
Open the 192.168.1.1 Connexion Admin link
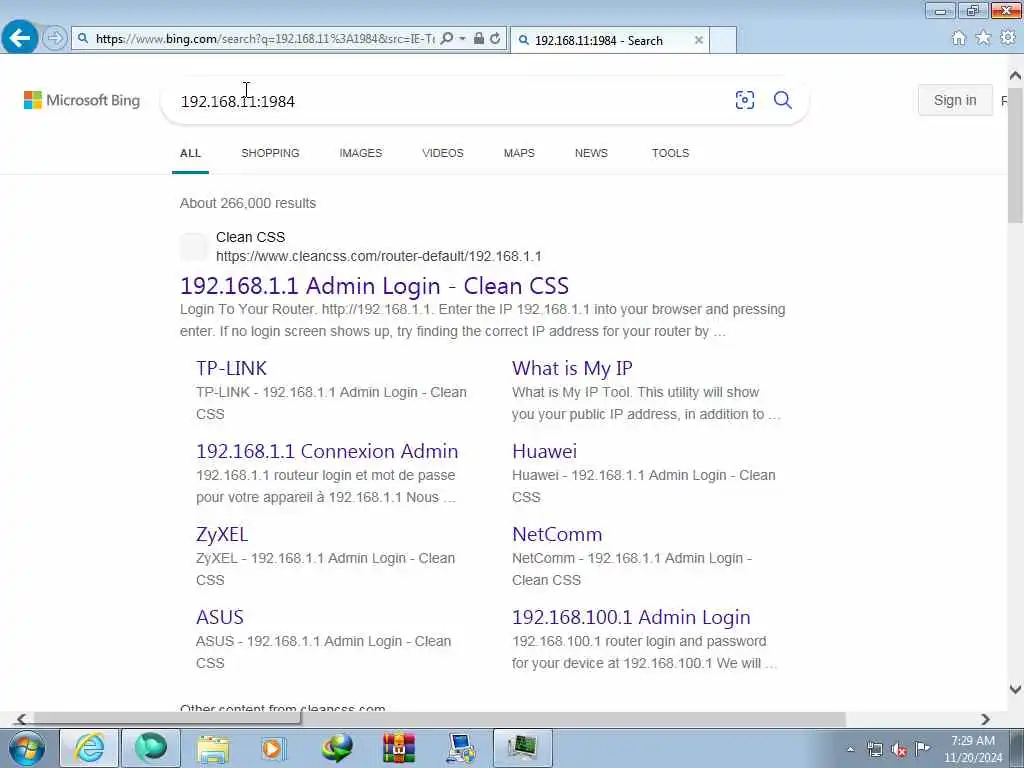(x=327, y=451)
